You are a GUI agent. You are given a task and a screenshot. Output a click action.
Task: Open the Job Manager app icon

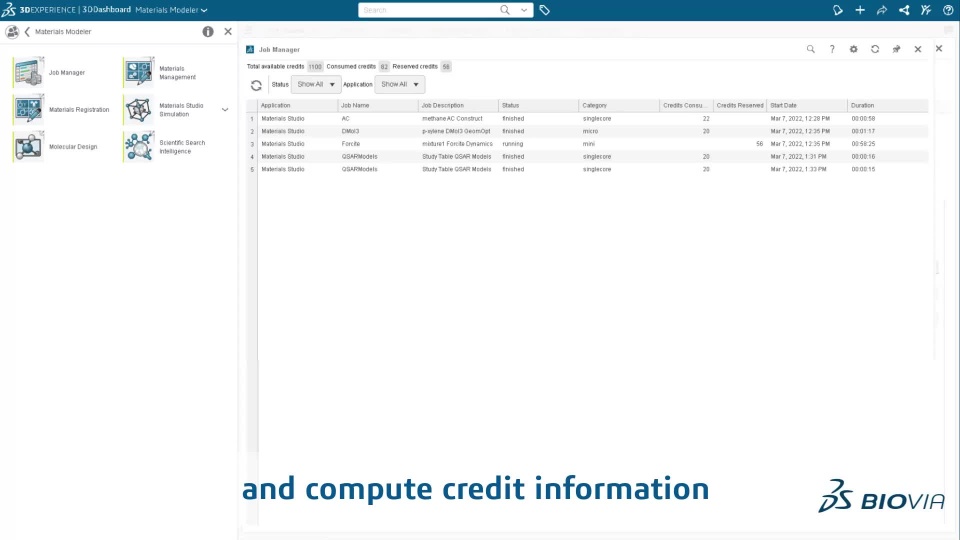(28, 72)
